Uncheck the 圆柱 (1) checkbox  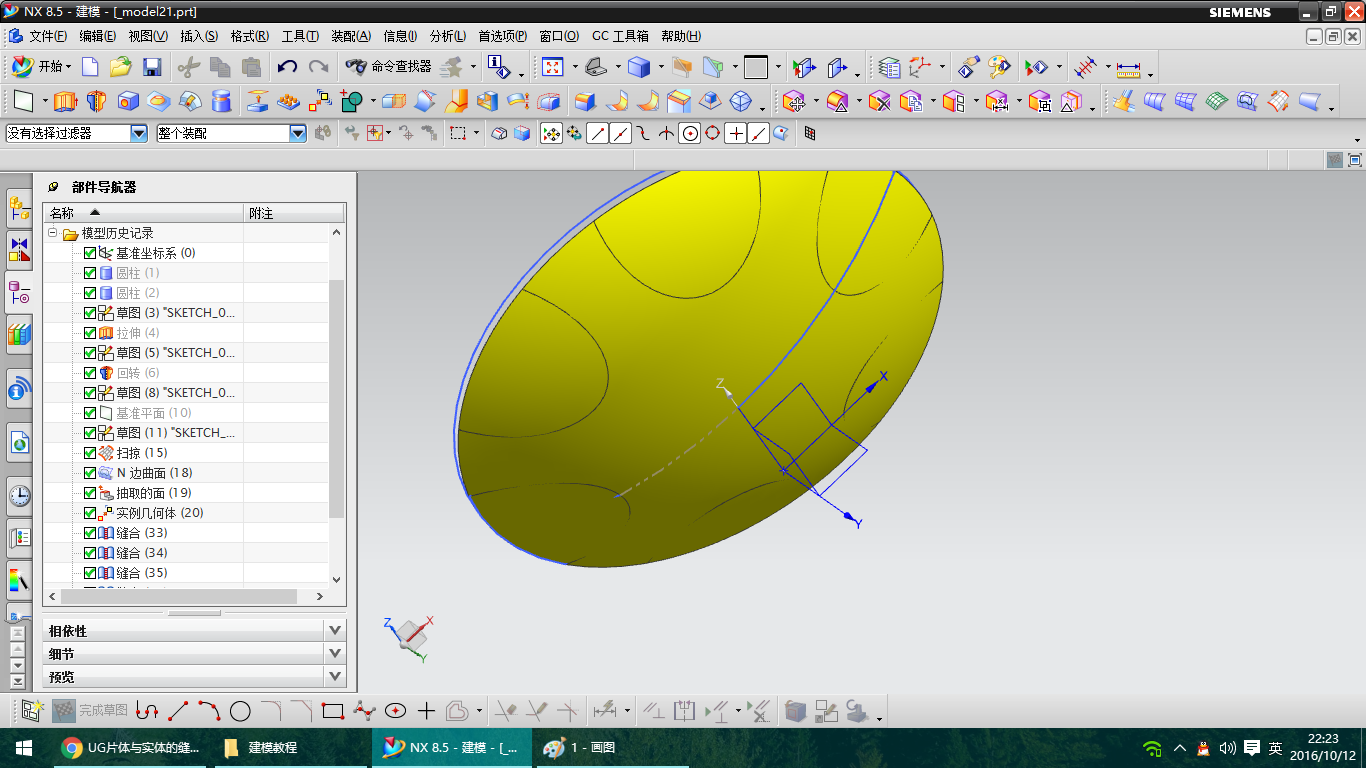[90, 273]
